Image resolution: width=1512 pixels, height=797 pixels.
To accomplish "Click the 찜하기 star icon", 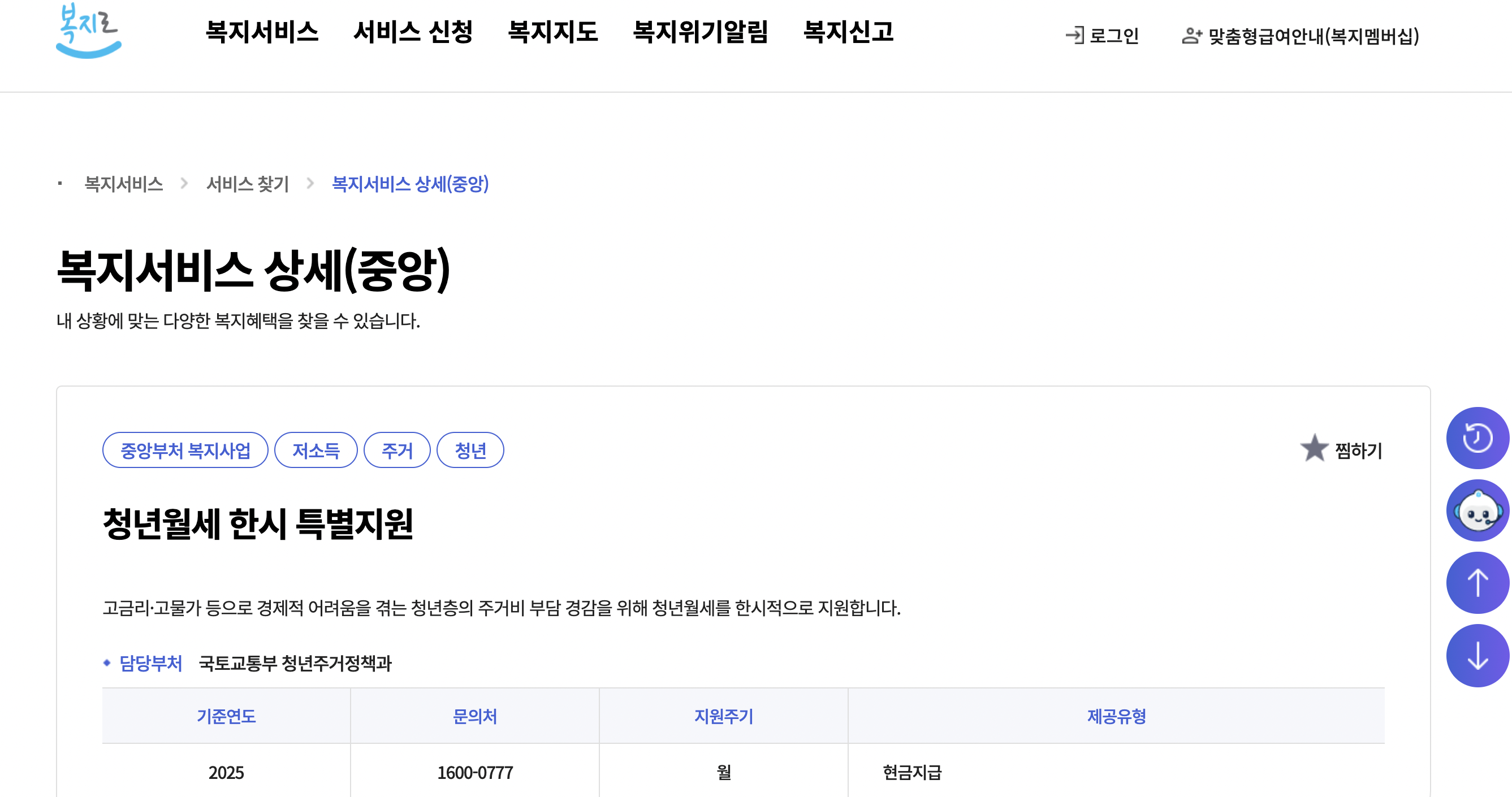I will coord(1314,448).
